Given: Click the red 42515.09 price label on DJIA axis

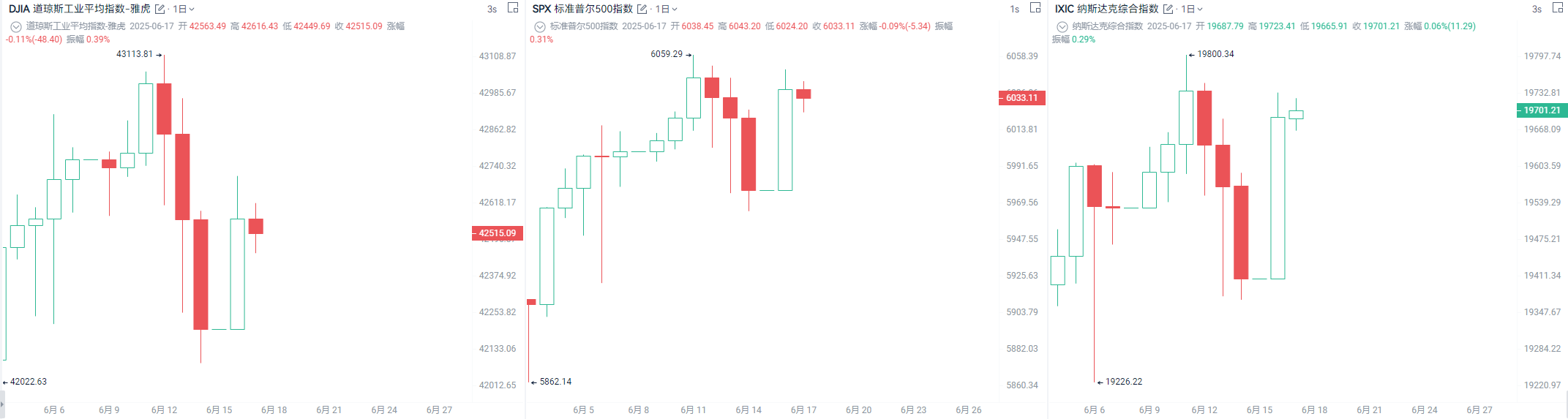Looking at the screenshot, I should pyautogui.click(x=498, y=233).
